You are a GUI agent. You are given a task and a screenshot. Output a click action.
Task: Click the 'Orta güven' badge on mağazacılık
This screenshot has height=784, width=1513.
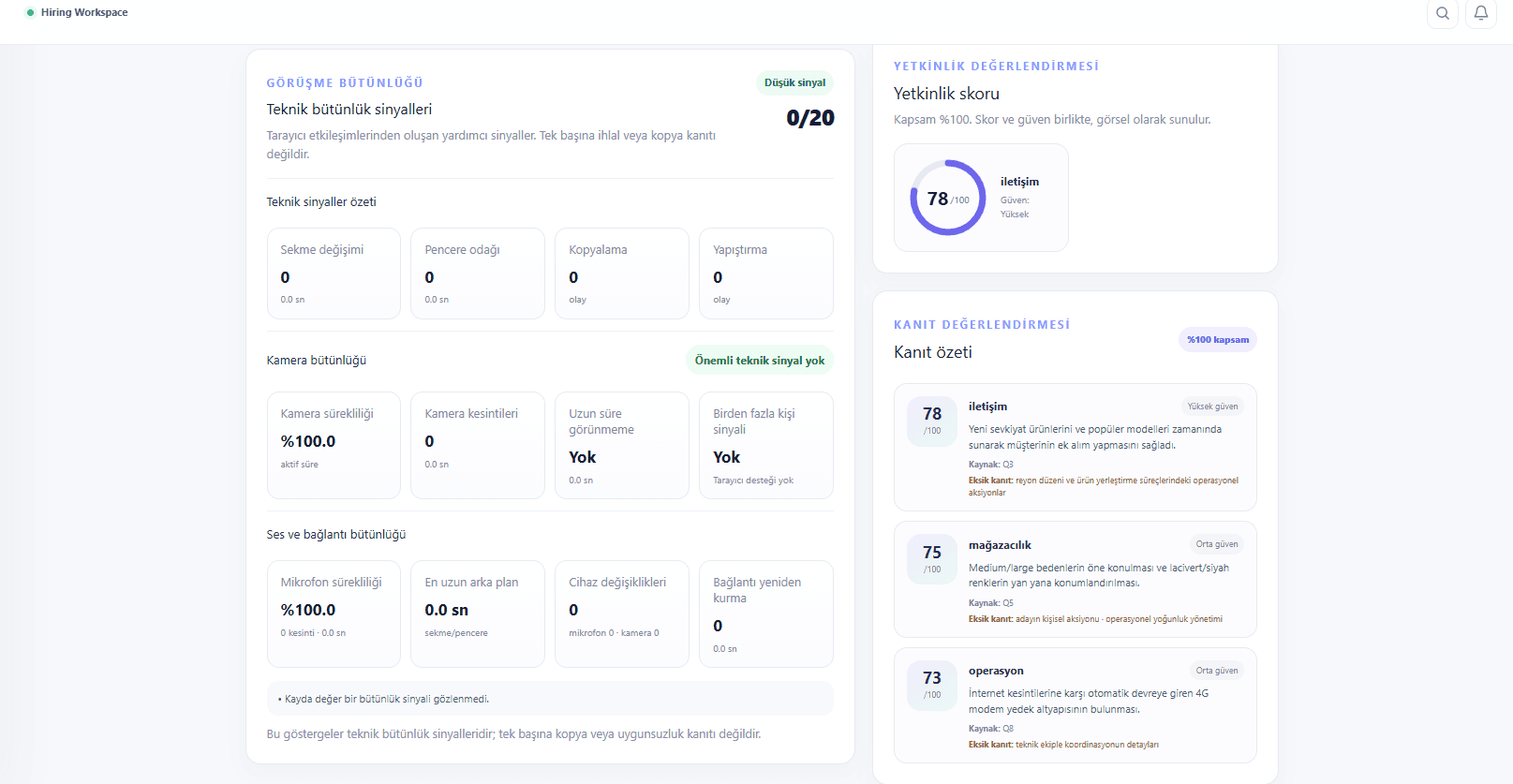point(1217,544)
